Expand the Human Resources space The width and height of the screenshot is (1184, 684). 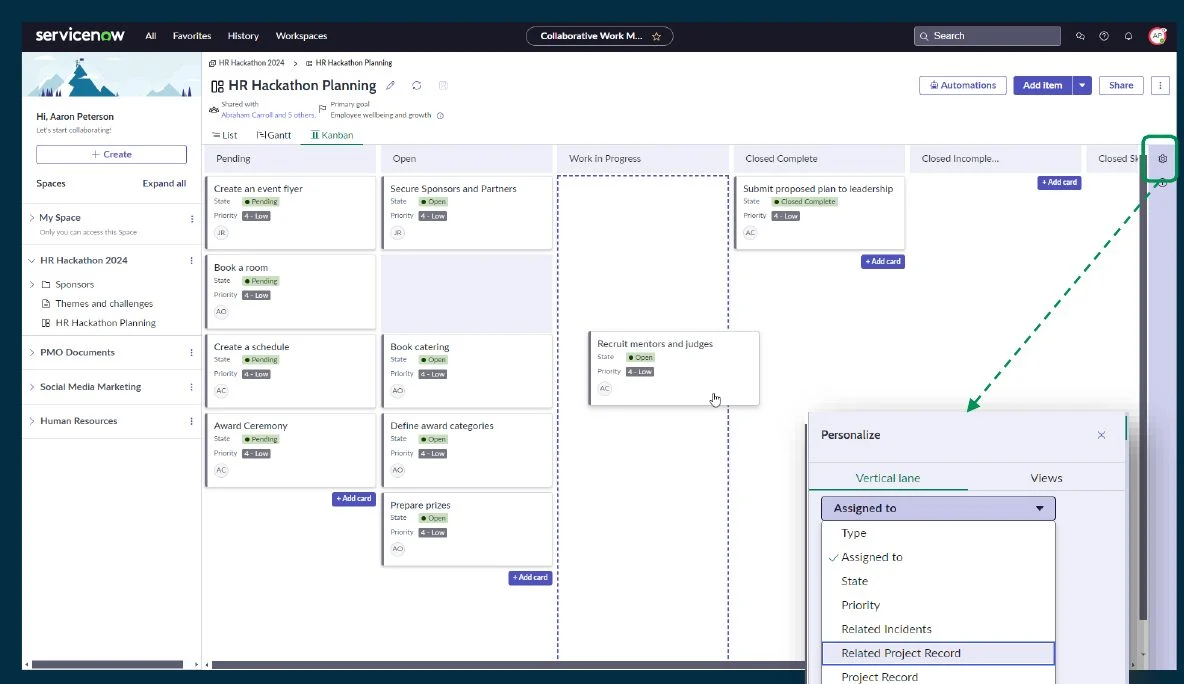[x=32, y=421]
